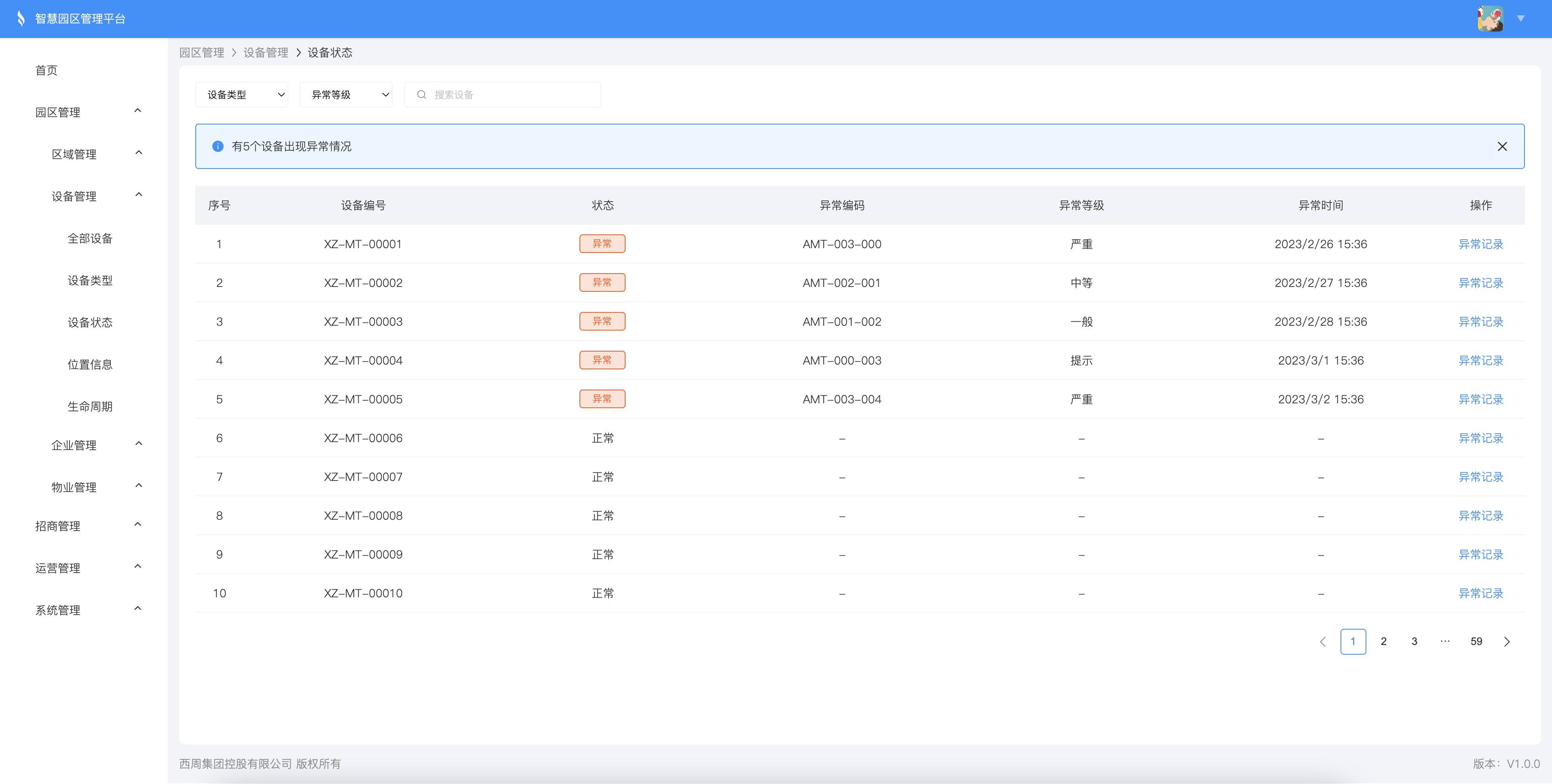Open the 异常等级 filter dropdown
The width and height of the screenshot is (1552, 784).
tap(346, 95)
